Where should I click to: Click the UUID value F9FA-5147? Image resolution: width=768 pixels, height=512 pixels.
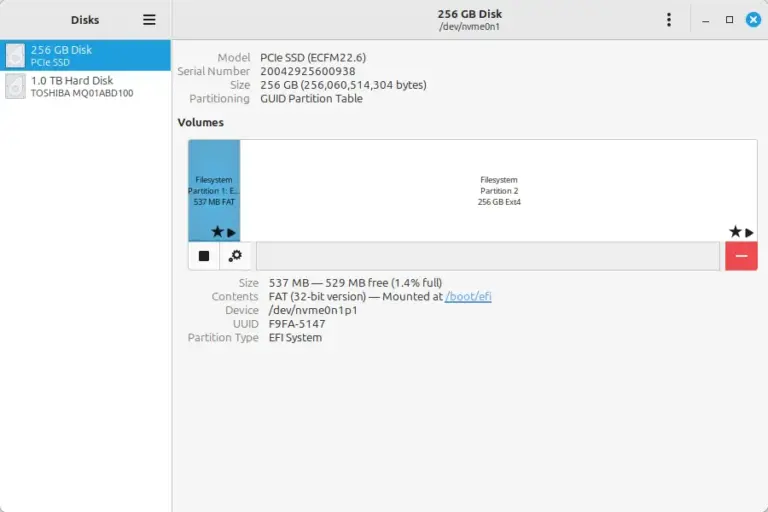297,324
